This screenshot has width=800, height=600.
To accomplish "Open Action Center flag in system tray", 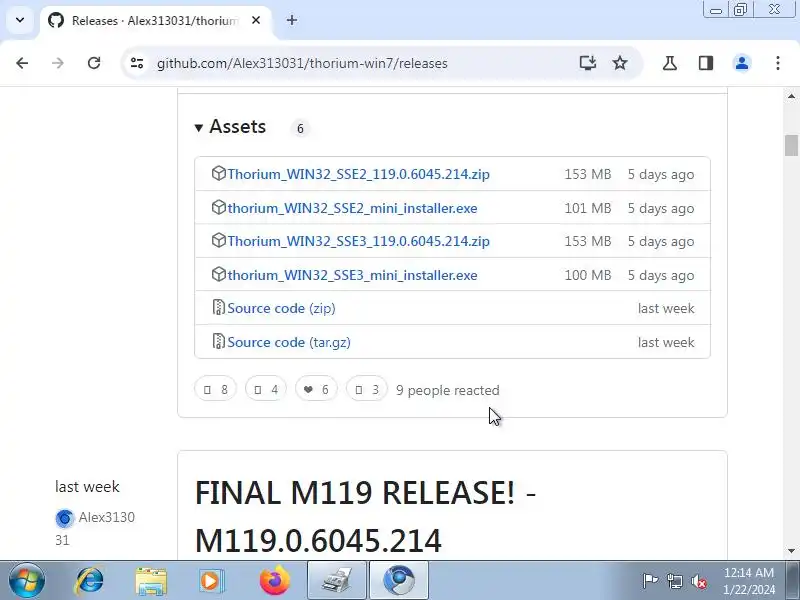I will click(650, 581).
